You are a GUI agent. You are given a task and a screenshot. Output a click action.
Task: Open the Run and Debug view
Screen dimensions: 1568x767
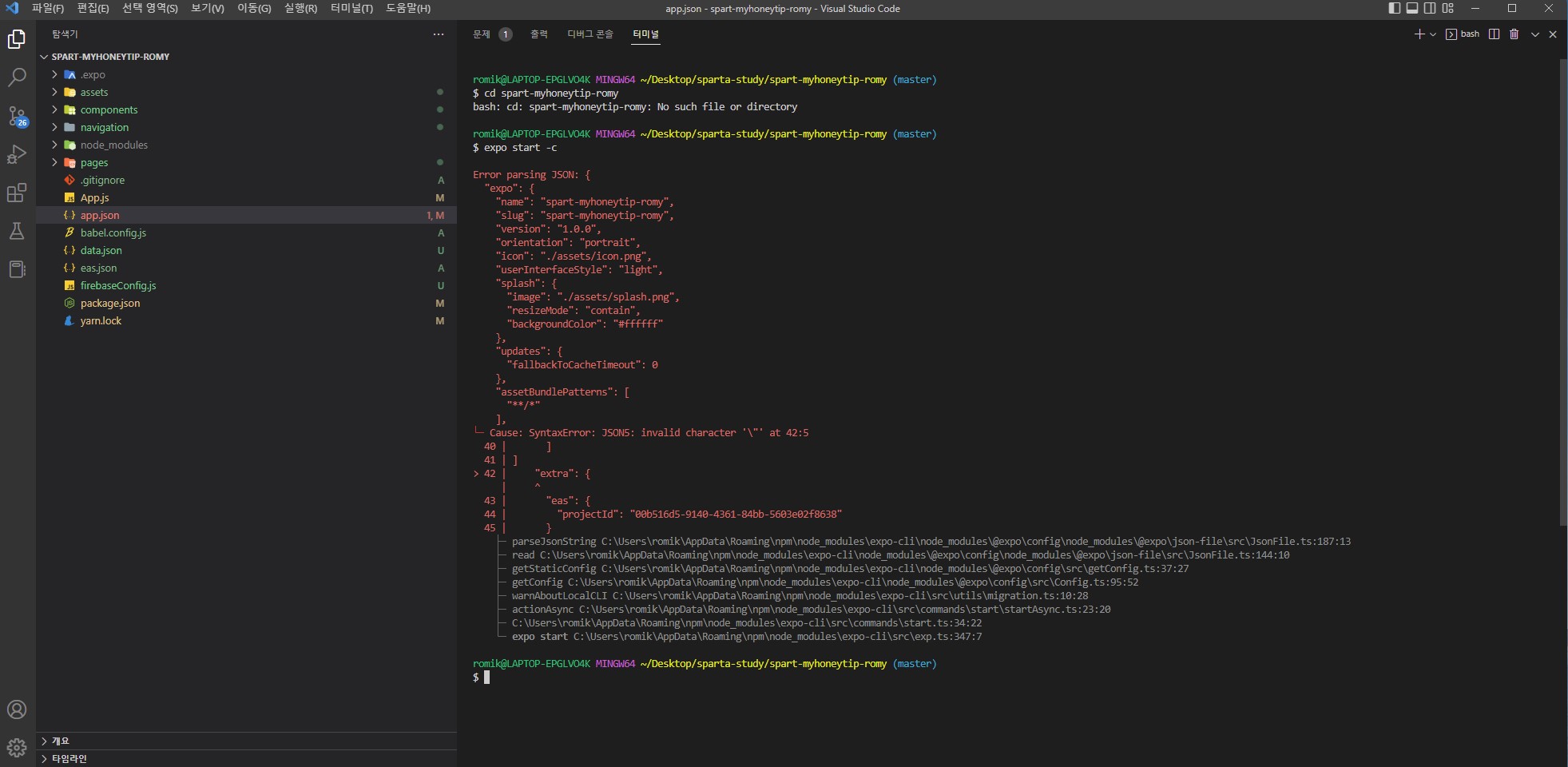coord(17,154)
